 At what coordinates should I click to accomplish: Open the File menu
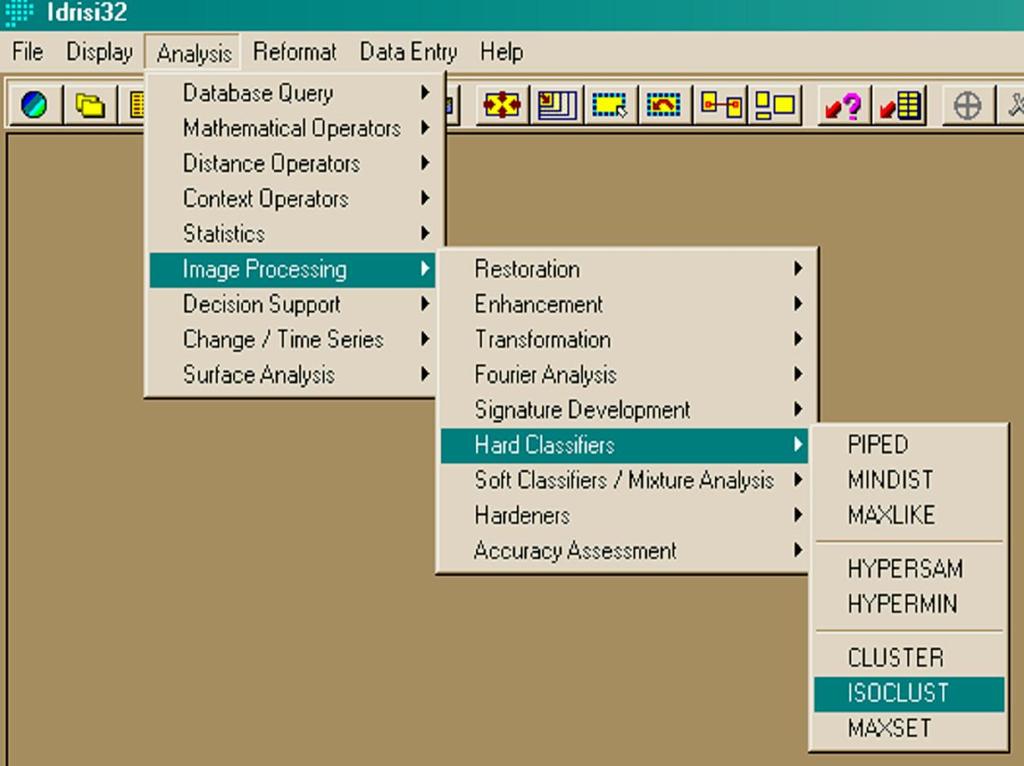tap(27, 52)
